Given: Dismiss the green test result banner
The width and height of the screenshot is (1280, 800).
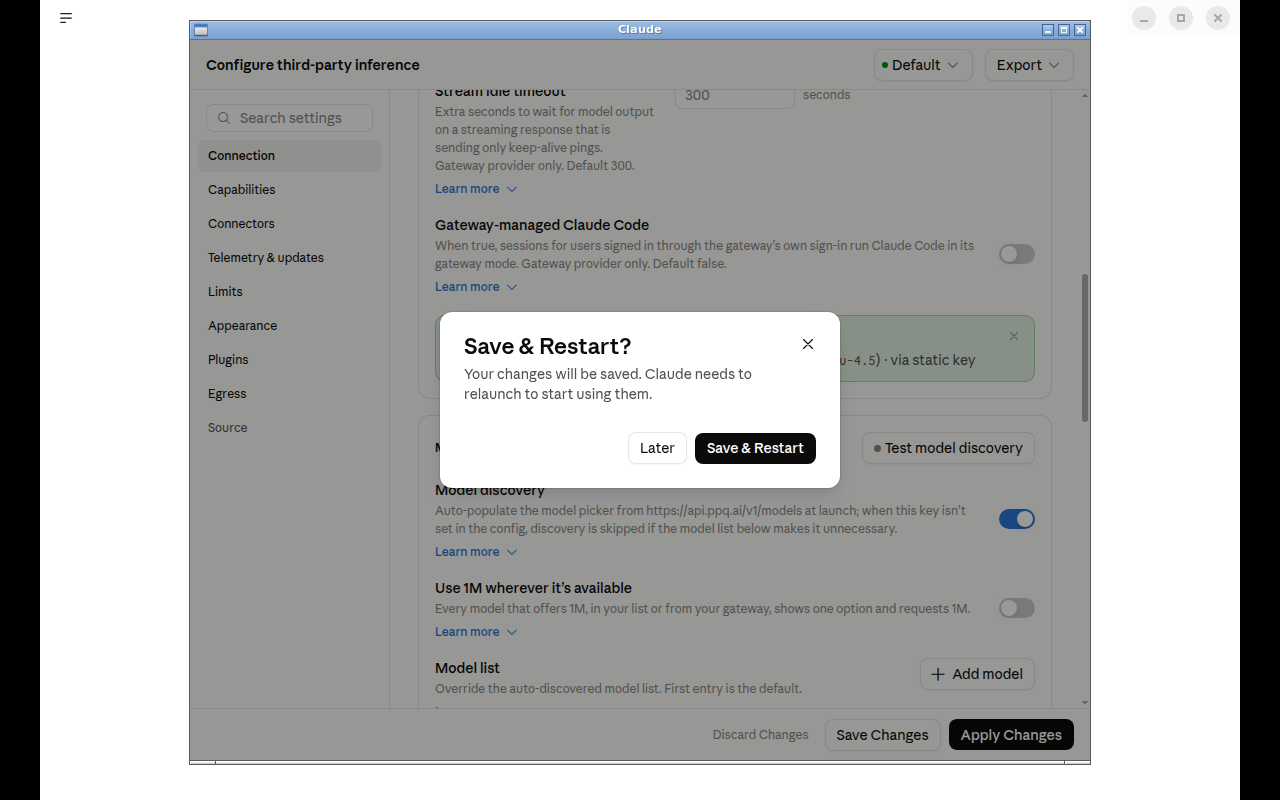Looking at the screenshot, I should 1014,336.
